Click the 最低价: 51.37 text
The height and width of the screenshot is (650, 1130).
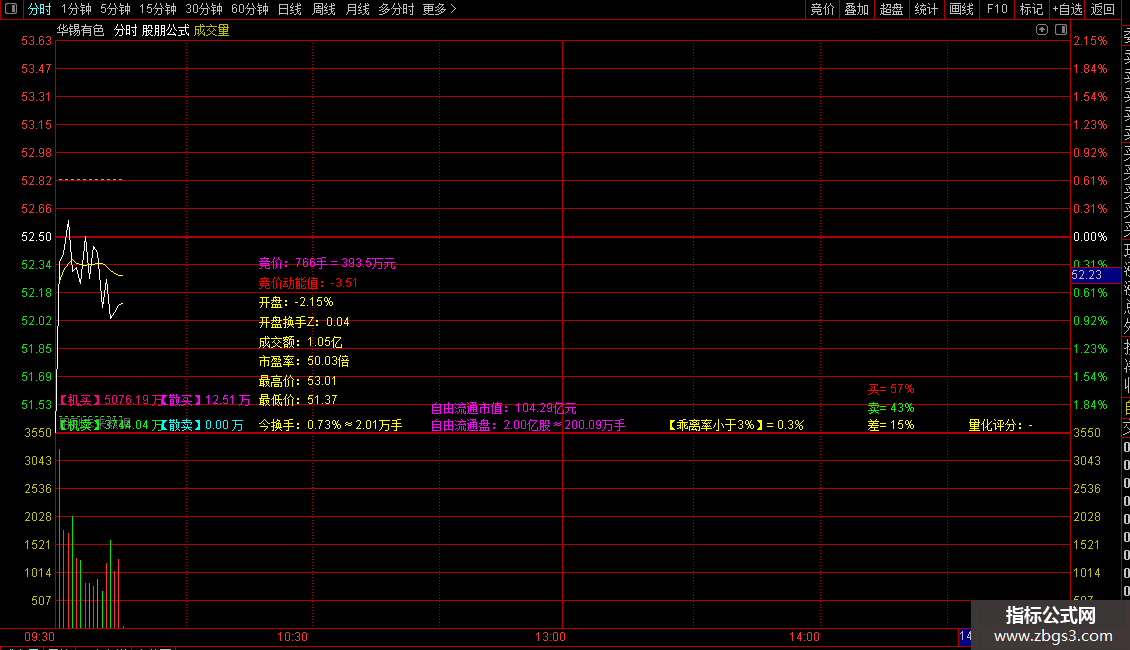[x=297, y=400]
